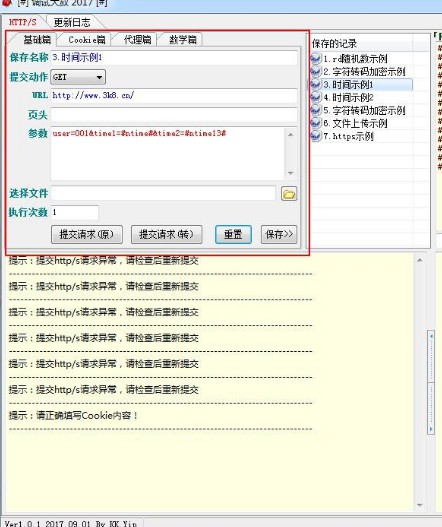The image size is (442, 527).
Task: Click down arrow of 参数 scrollbar
Action: tap(291, 173)
